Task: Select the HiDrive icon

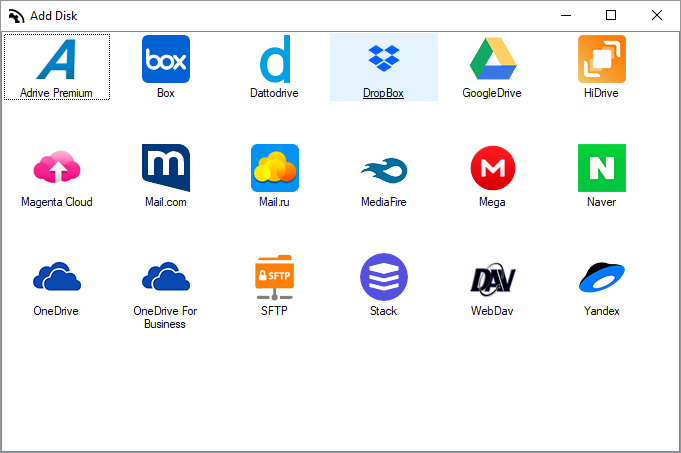Action: coord(602,59)
